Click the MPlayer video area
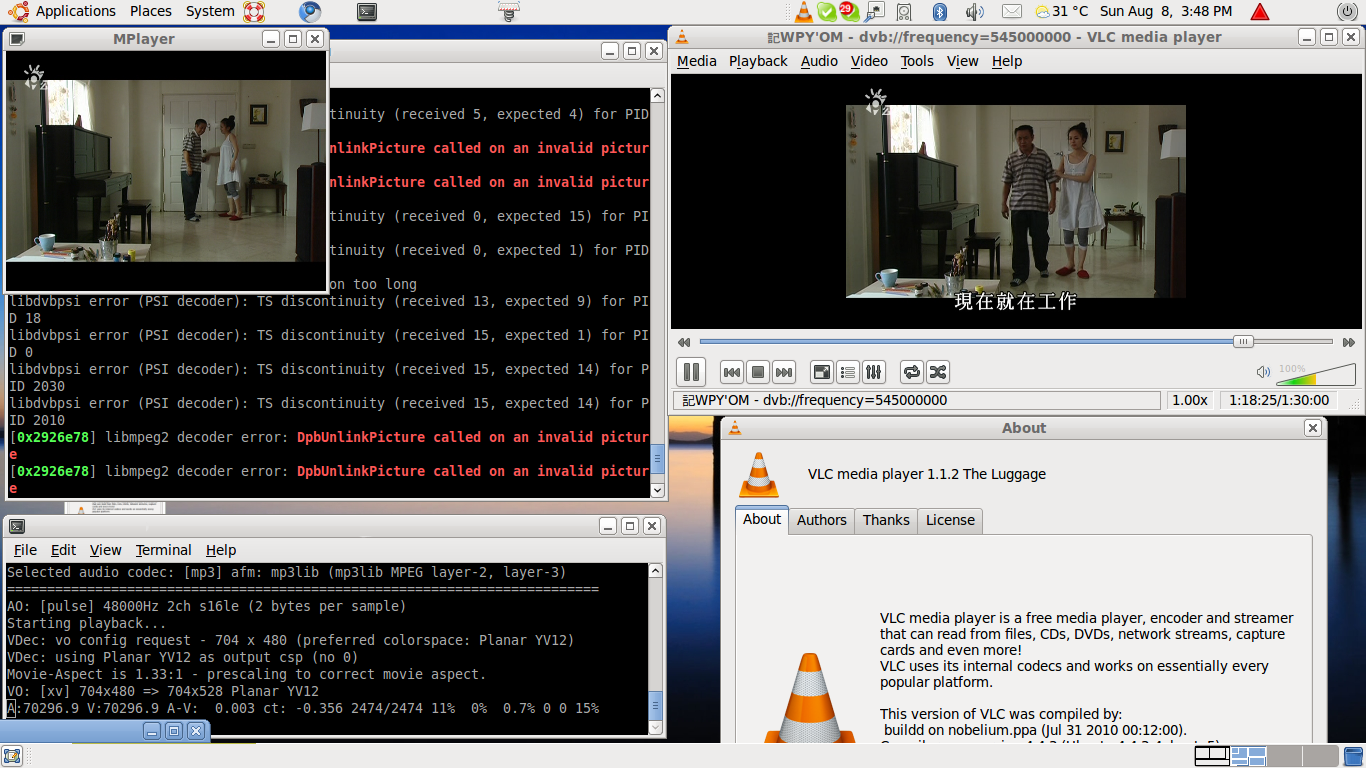Image resolution: width=1366 pixels, height=768 pixels. [x=166, y=171]
